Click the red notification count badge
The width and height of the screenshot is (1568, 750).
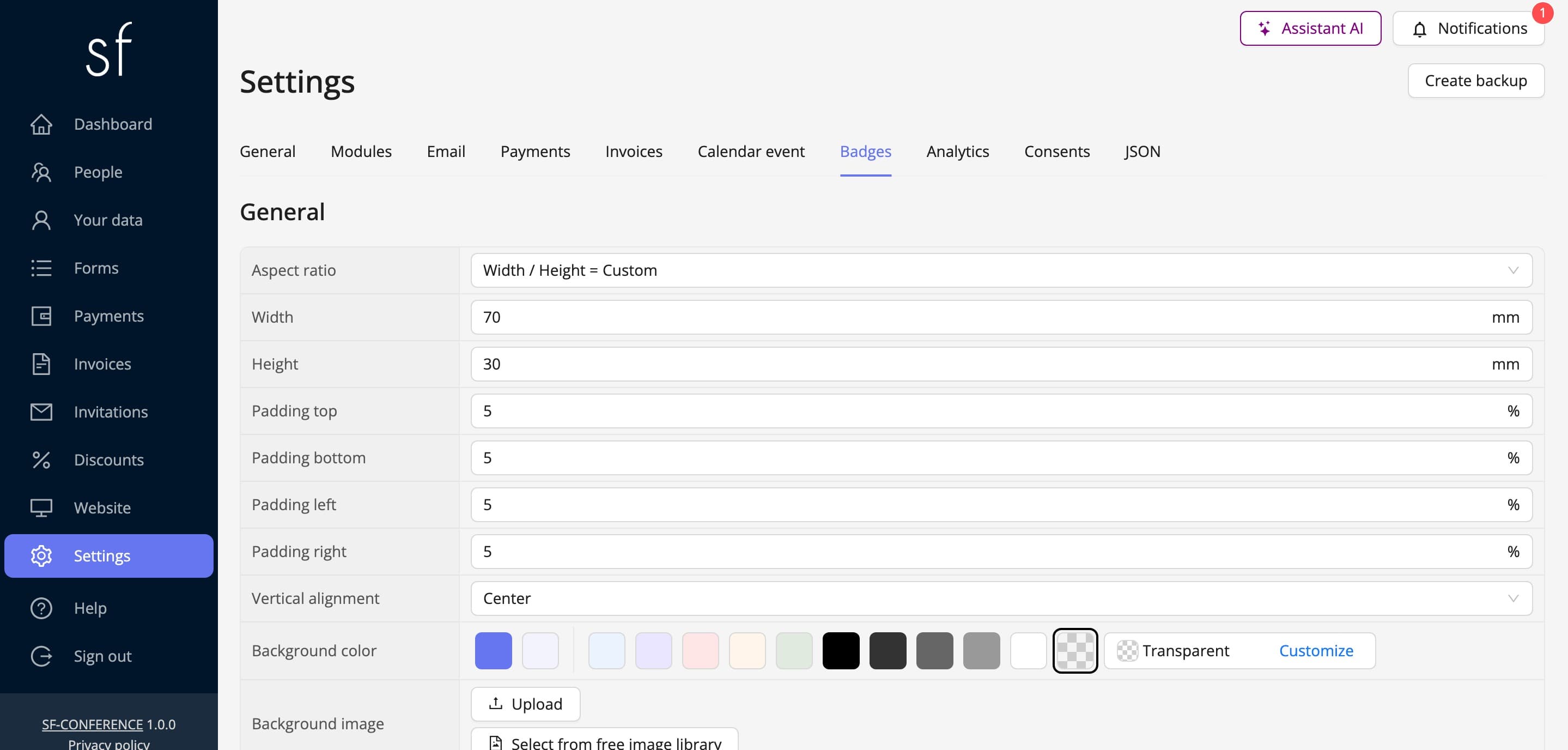(x=1542, y=13)
